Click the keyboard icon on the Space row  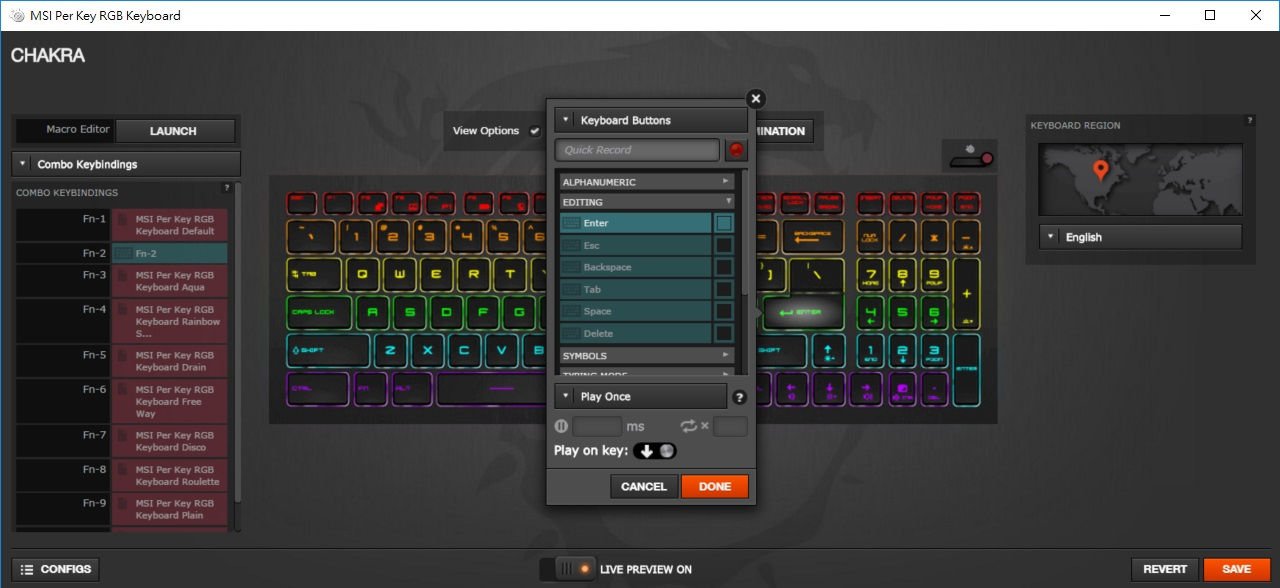pyautogui.click(x=572, y=311)
